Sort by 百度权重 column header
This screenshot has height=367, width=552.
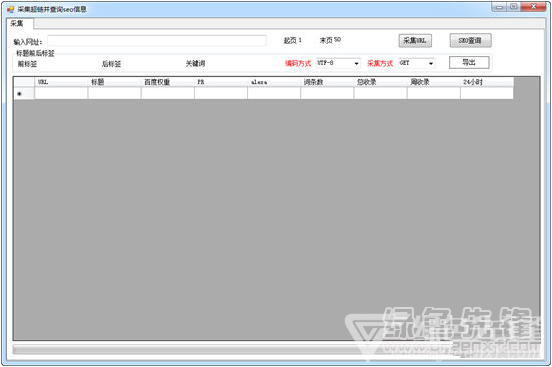click(168, 82)
